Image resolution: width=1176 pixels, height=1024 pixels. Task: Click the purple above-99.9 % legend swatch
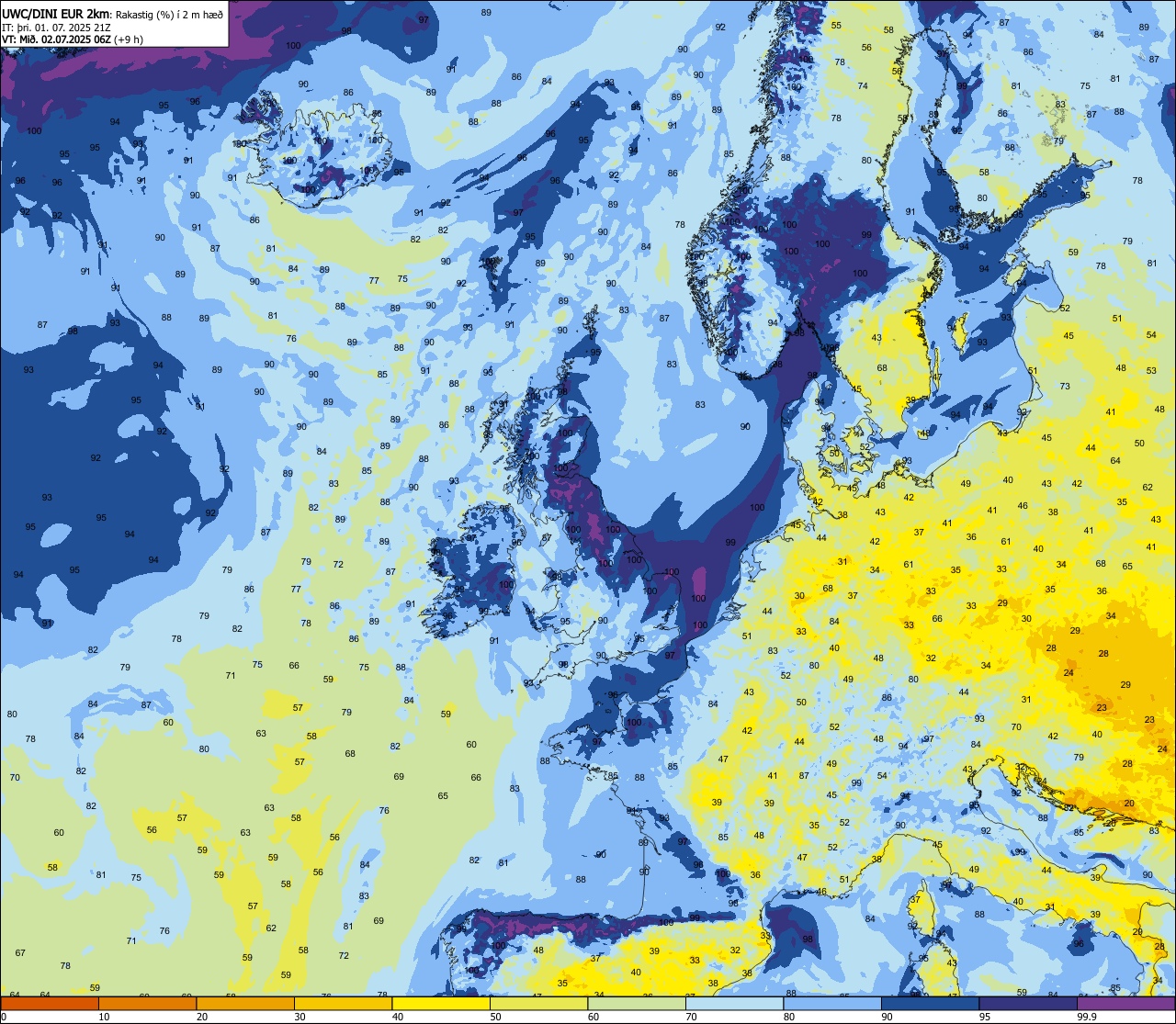1126,1004
